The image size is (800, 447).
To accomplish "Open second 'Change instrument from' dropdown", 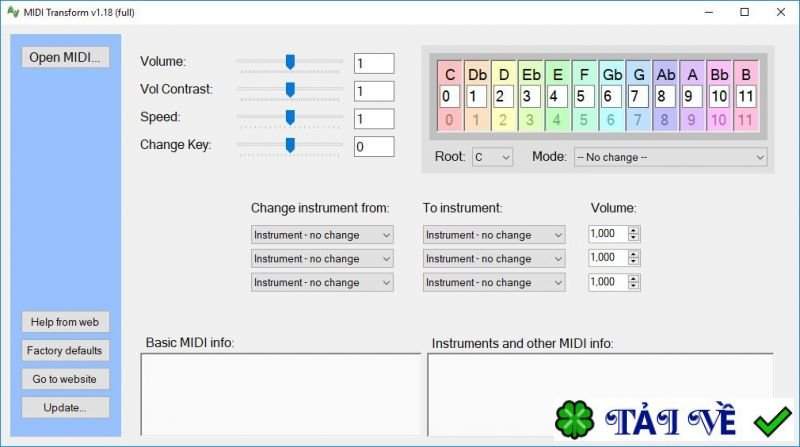I will [322, 259].
